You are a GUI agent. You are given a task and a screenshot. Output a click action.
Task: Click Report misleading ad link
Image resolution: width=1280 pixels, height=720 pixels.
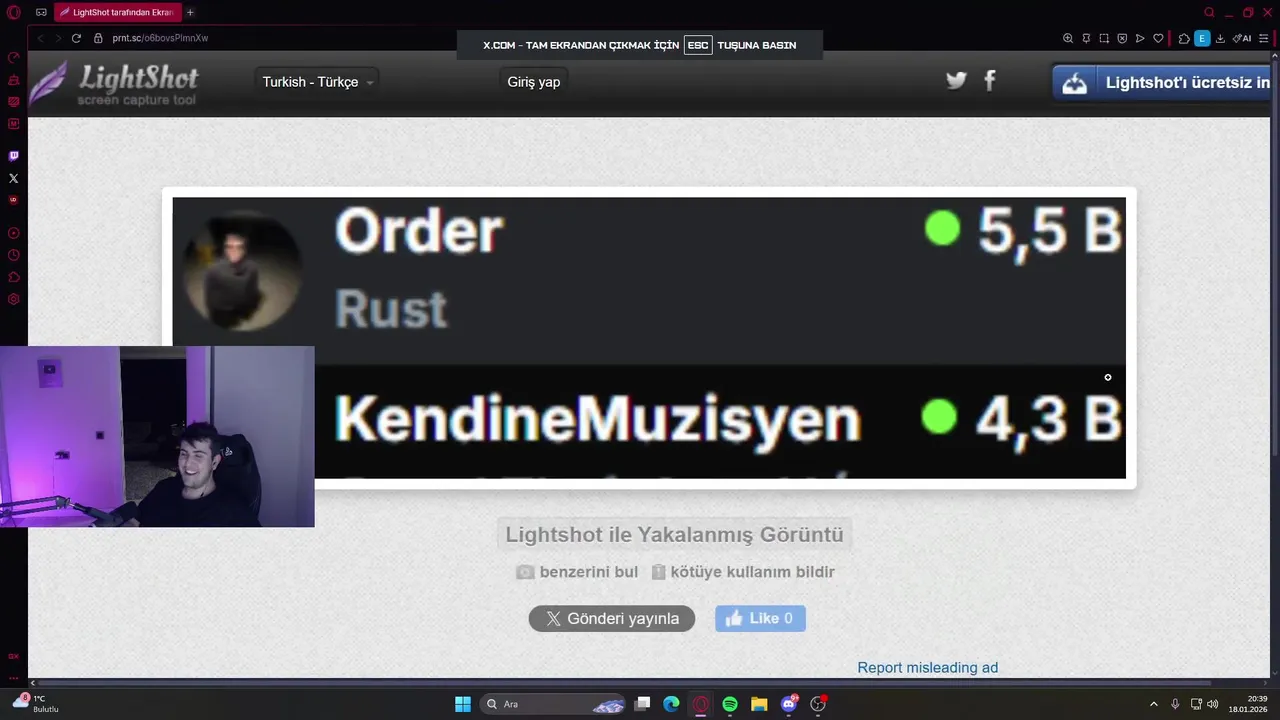927,667
